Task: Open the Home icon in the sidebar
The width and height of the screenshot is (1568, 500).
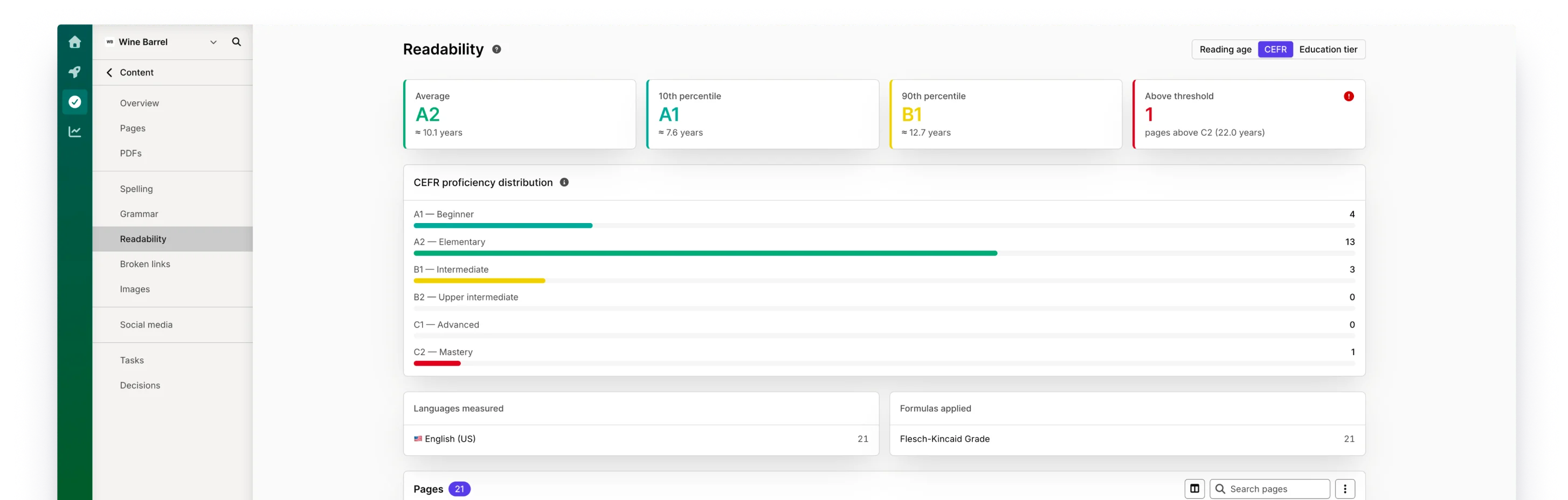Action: pos(74,42)
